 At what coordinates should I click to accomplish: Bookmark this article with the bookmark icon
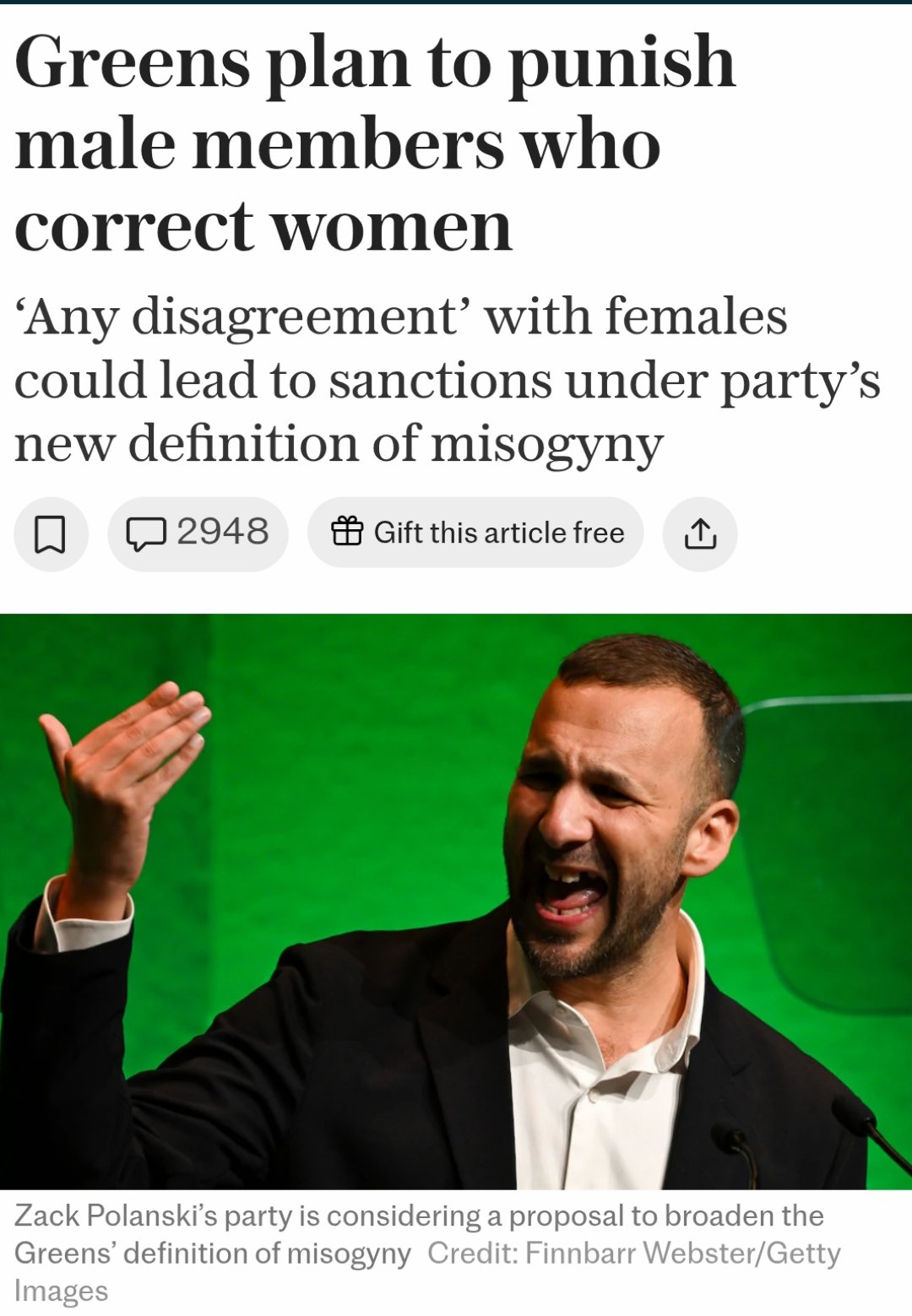click(x=50, y=534)
